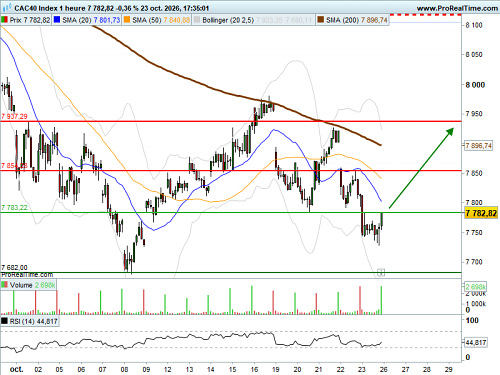The image size is (500, 375).
Task: Select the orange SMA (50) legend swatch
Action: point(127,20)
